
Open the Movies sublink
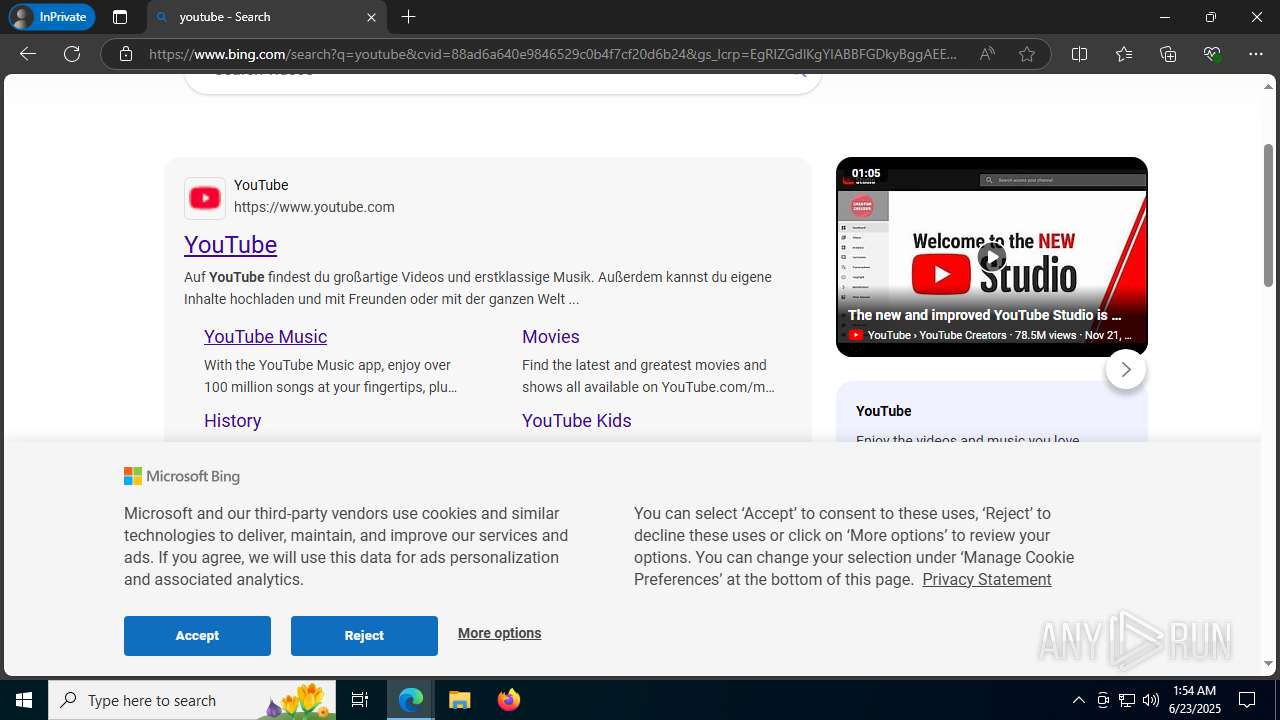pyautogui.click(x=551, y=337)
